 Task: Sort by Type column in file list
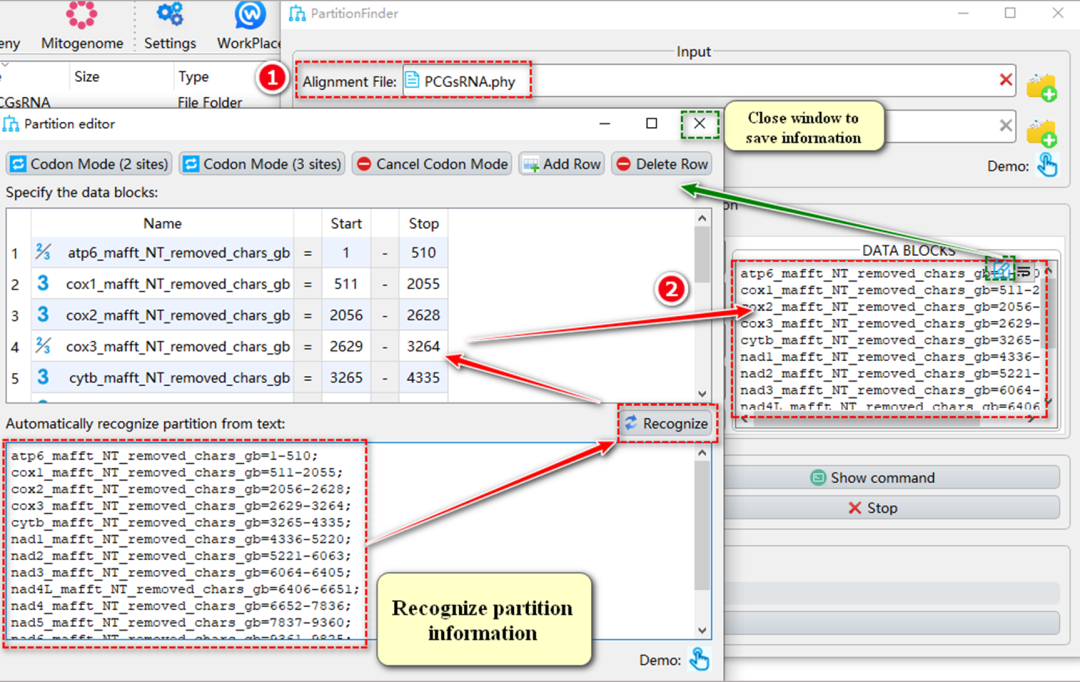(194, 76)
